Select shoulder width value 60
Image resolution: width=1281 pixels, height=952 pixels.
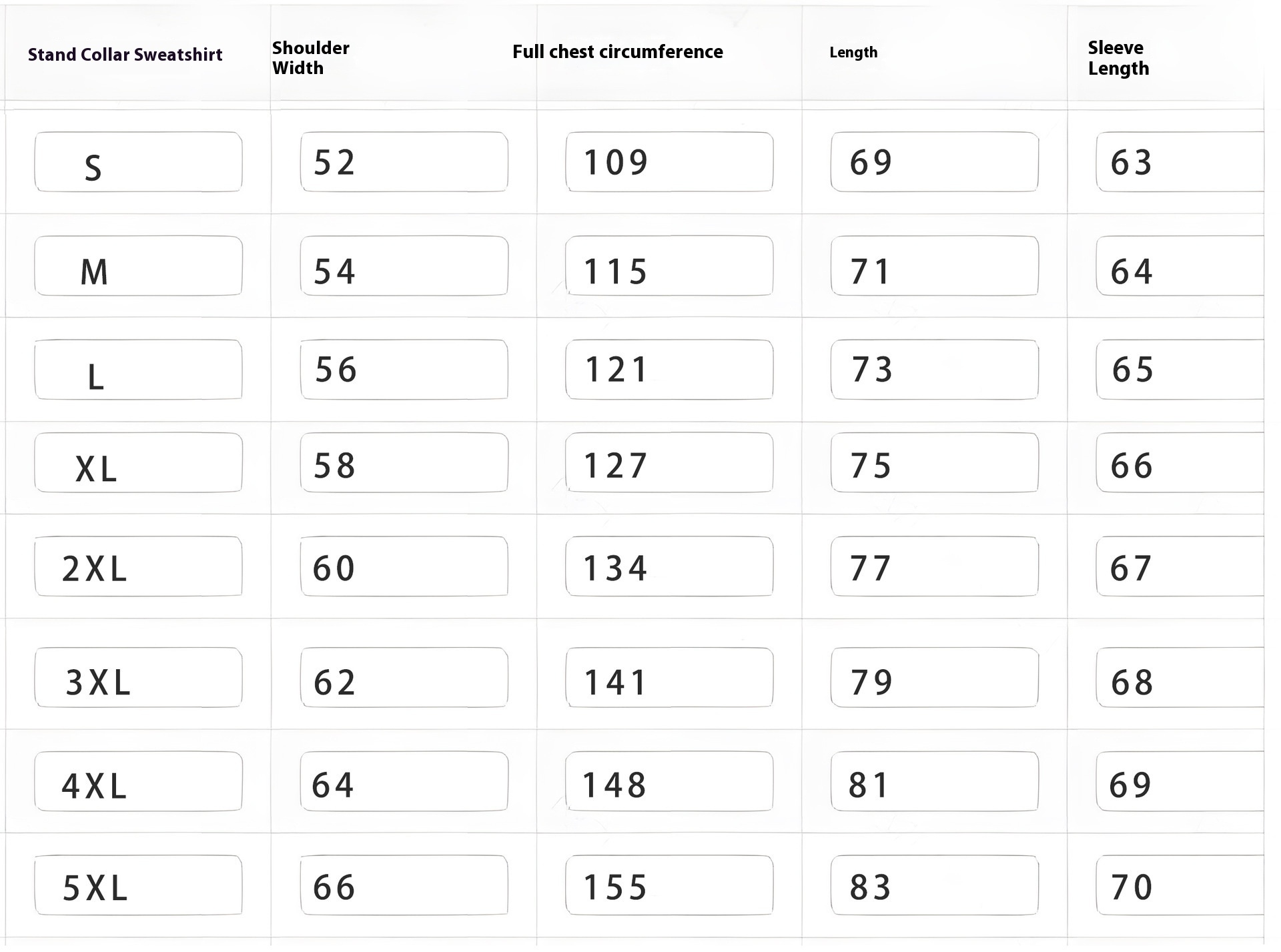click(x=404, y=566)
